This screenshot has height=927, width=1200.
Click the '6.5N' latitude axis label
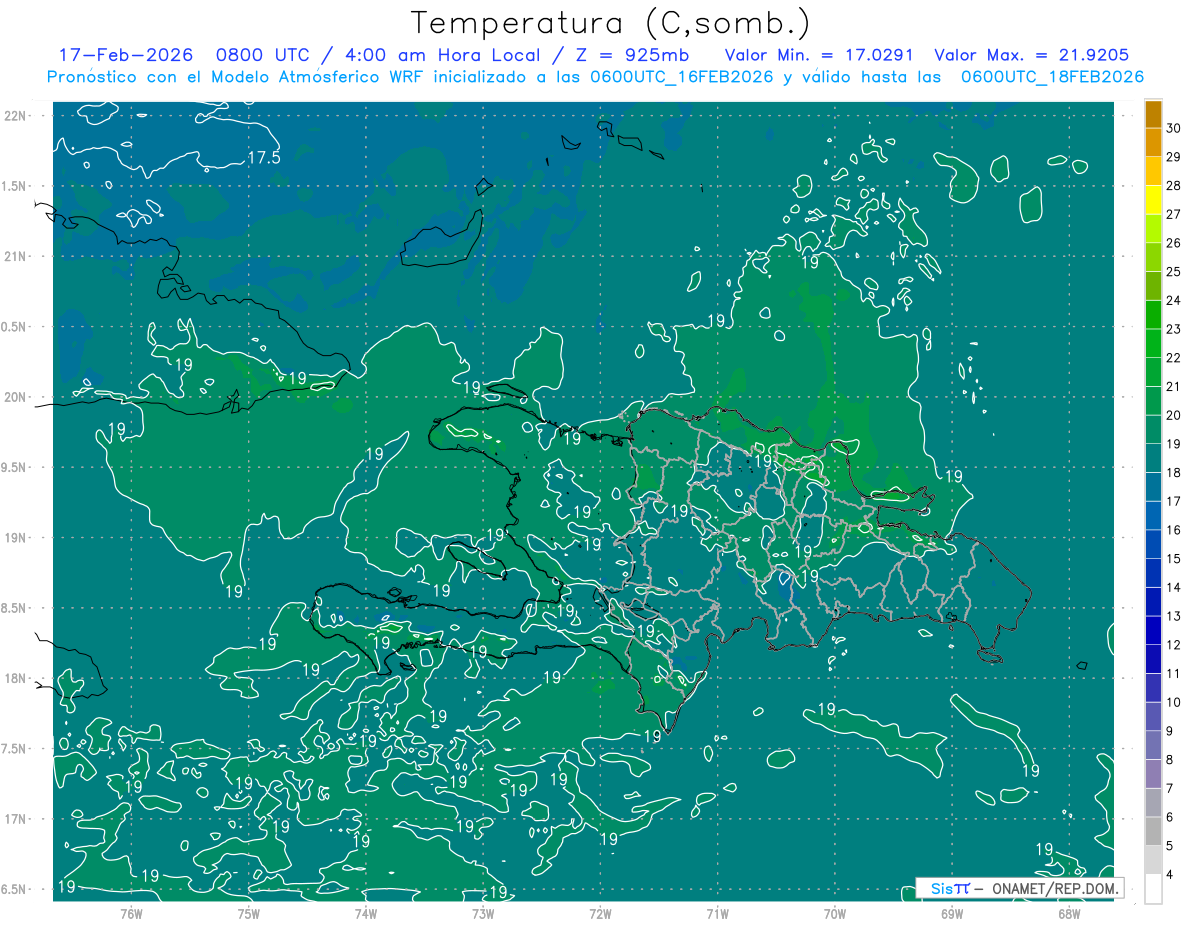pos(15,889)
